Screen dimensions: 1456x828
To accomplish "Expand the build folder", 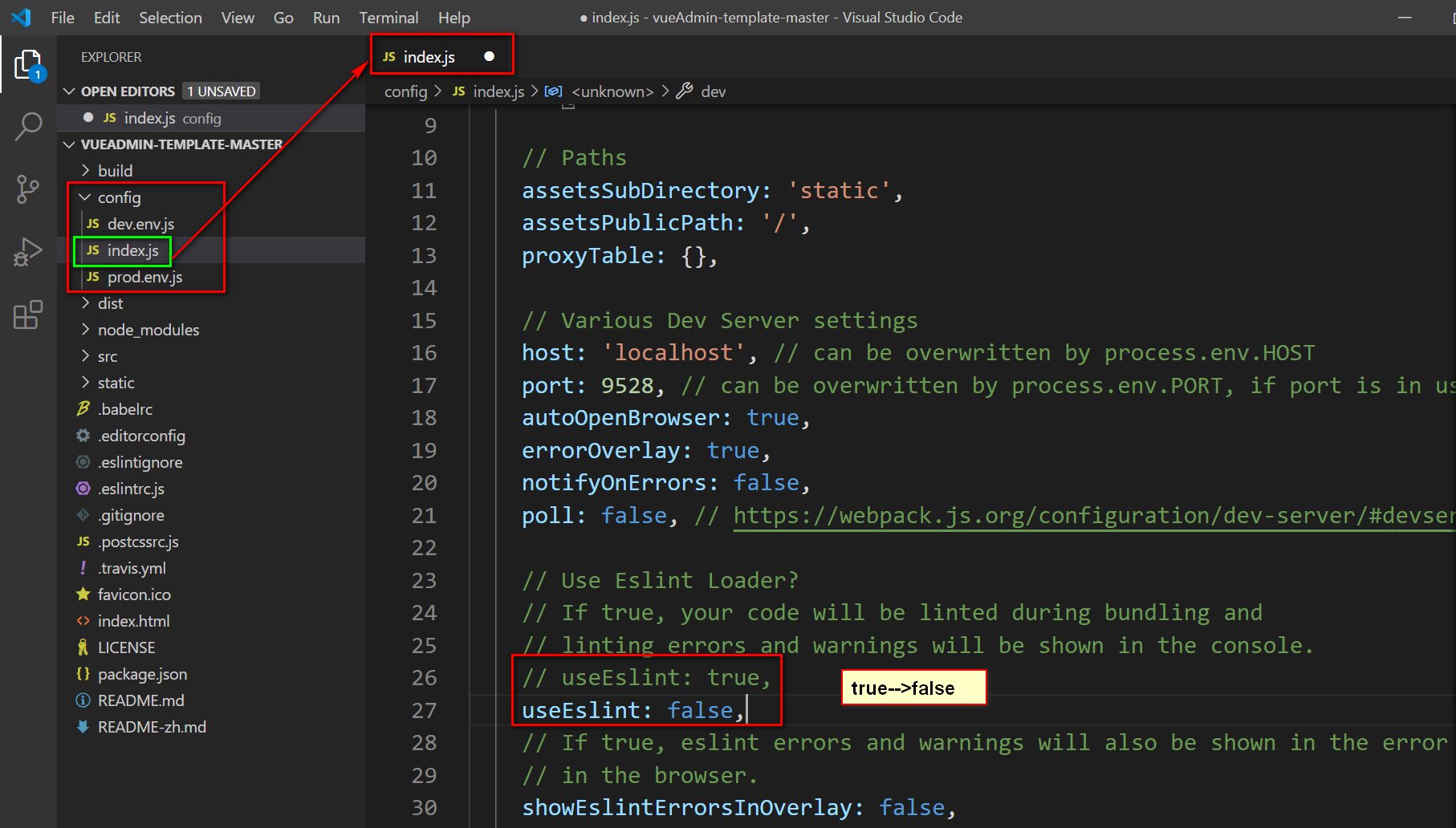I will coord(86,171).
